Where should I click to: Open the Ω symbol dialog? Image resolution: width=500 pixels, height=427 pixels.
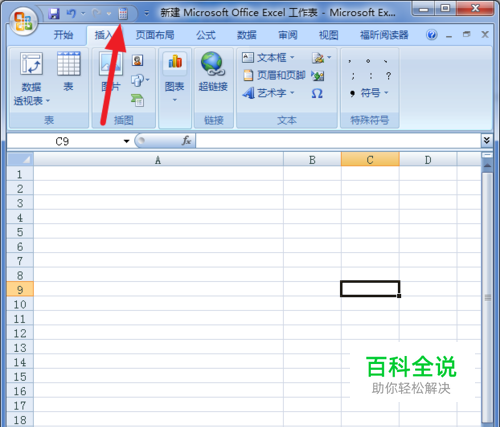tap(317, 93)
